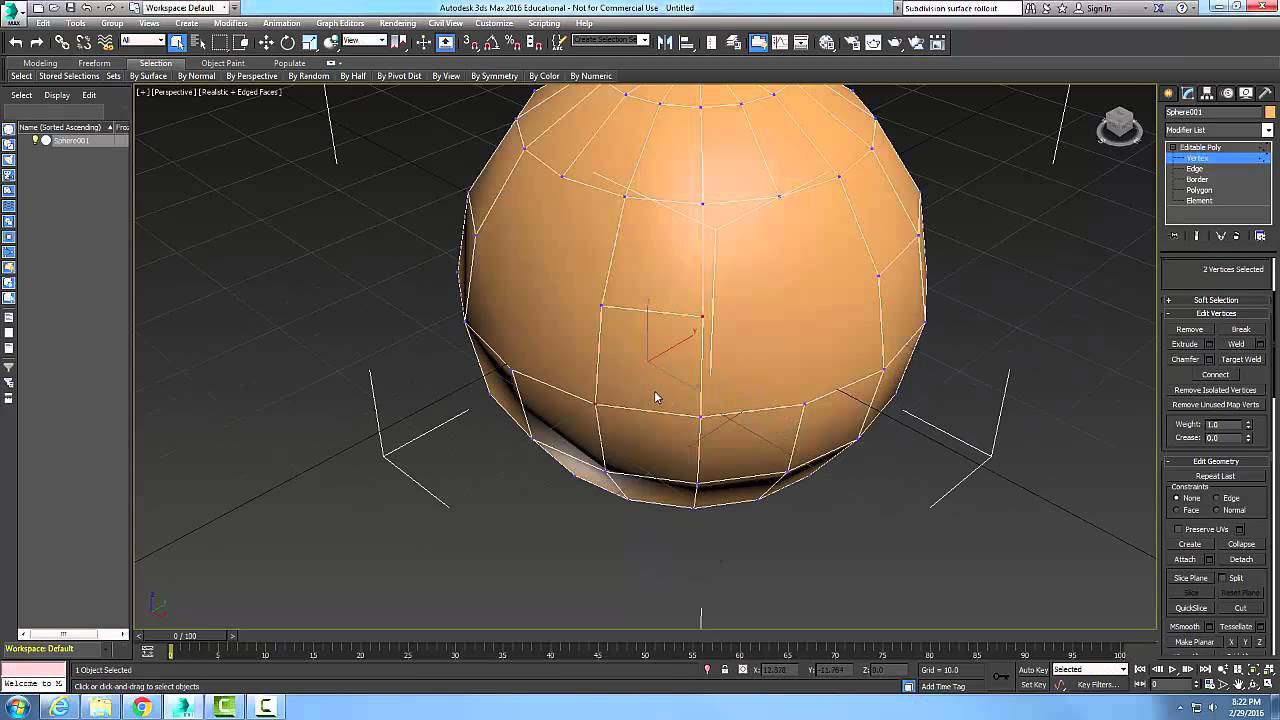Select the Edge constraint radio button
Image resolution: width=1280 pixels, height=720 pixels.
[1217, 498]
